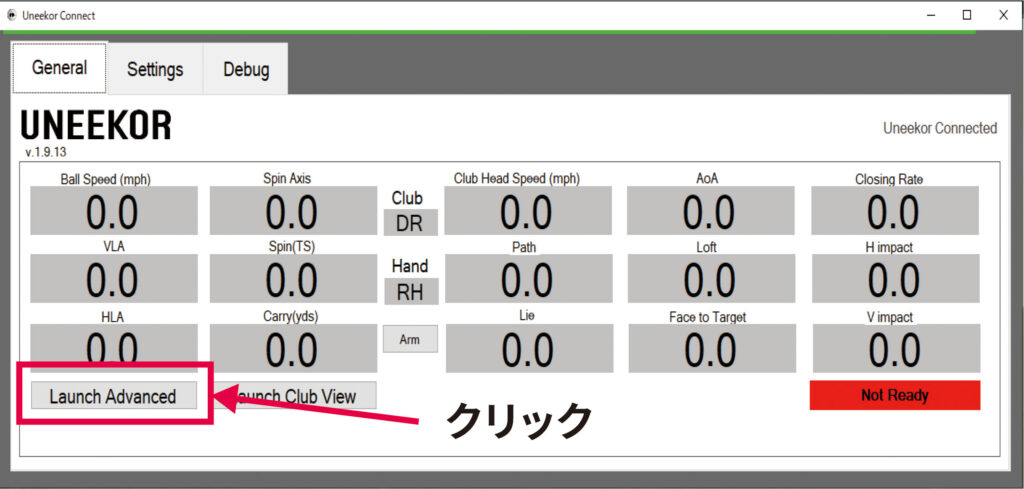Maximize the Uneekor Connect window

click(967, 16)
